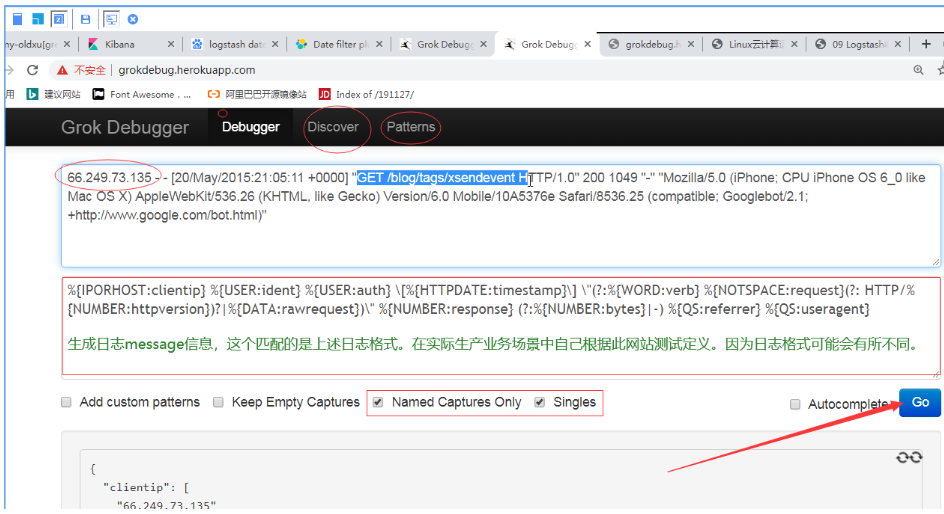
Task: Open the Patterns nav item
Action: [411, 127]
